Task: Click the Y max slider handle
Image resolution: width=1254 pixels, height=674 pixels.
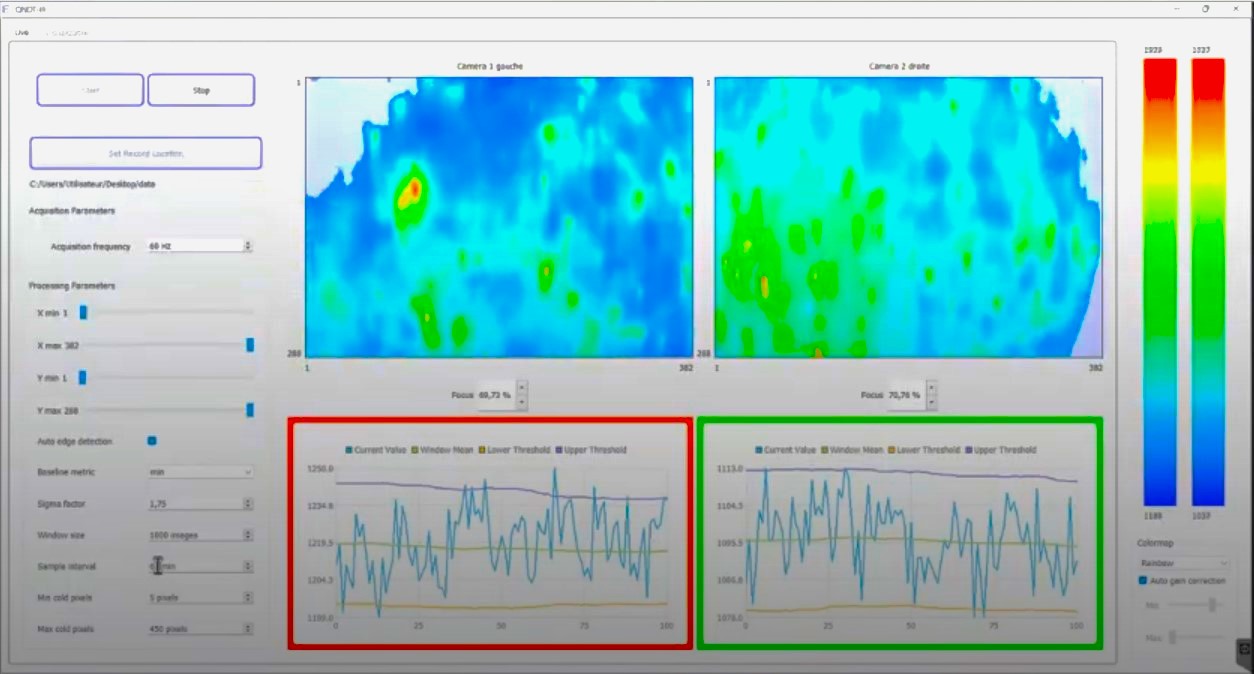Action: point(250,409)
